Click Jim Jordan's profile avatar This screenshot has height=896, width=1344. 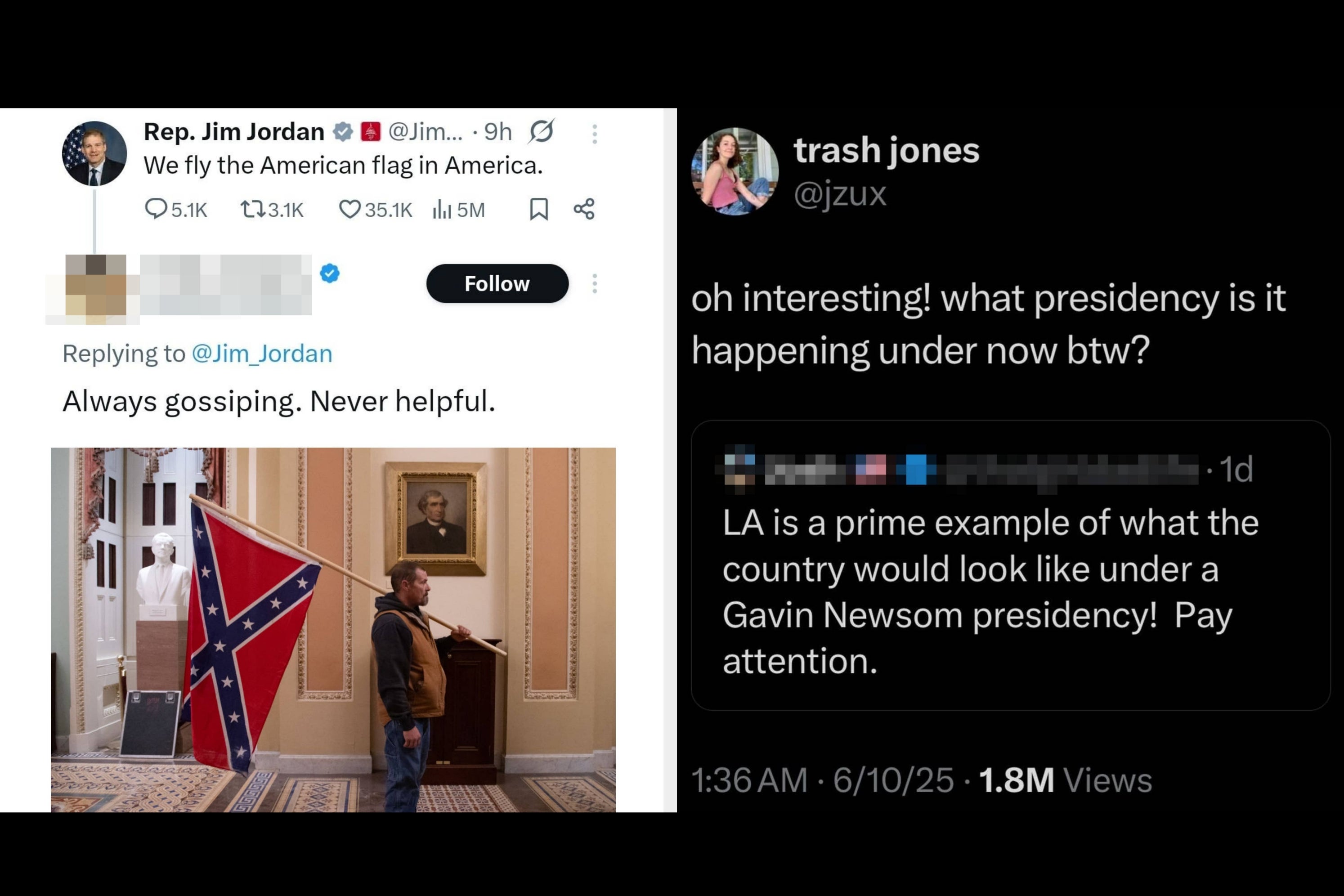click(94, 153)
